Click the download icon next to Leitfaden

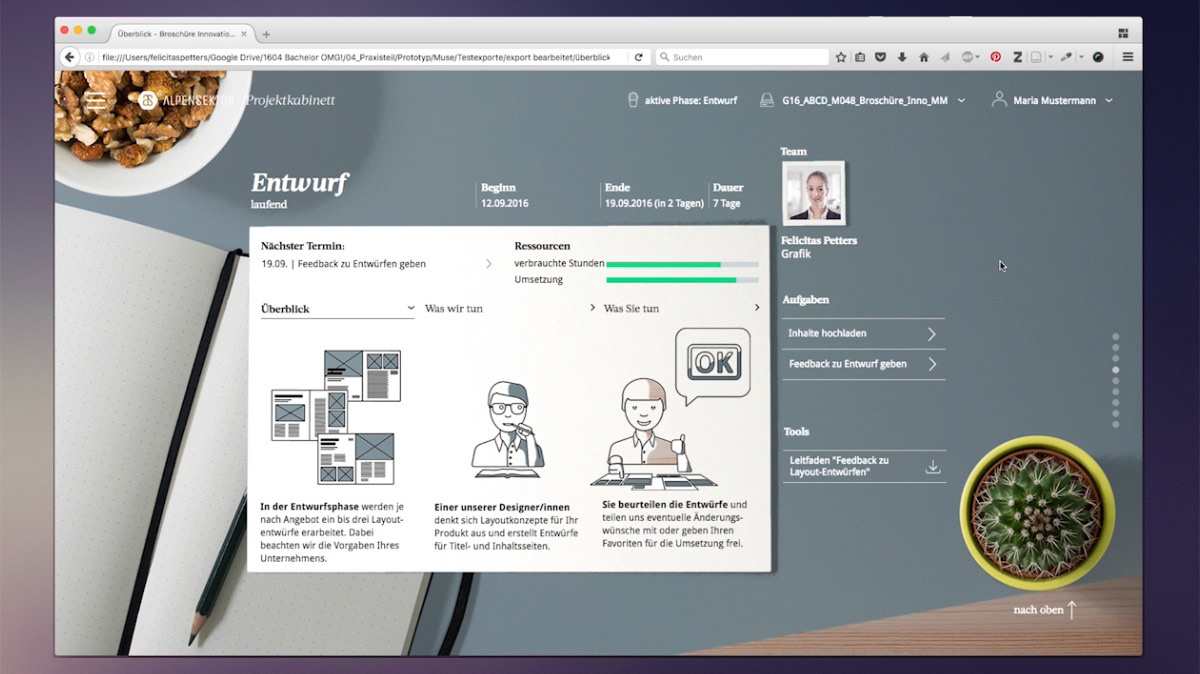(x=933, y=466)
